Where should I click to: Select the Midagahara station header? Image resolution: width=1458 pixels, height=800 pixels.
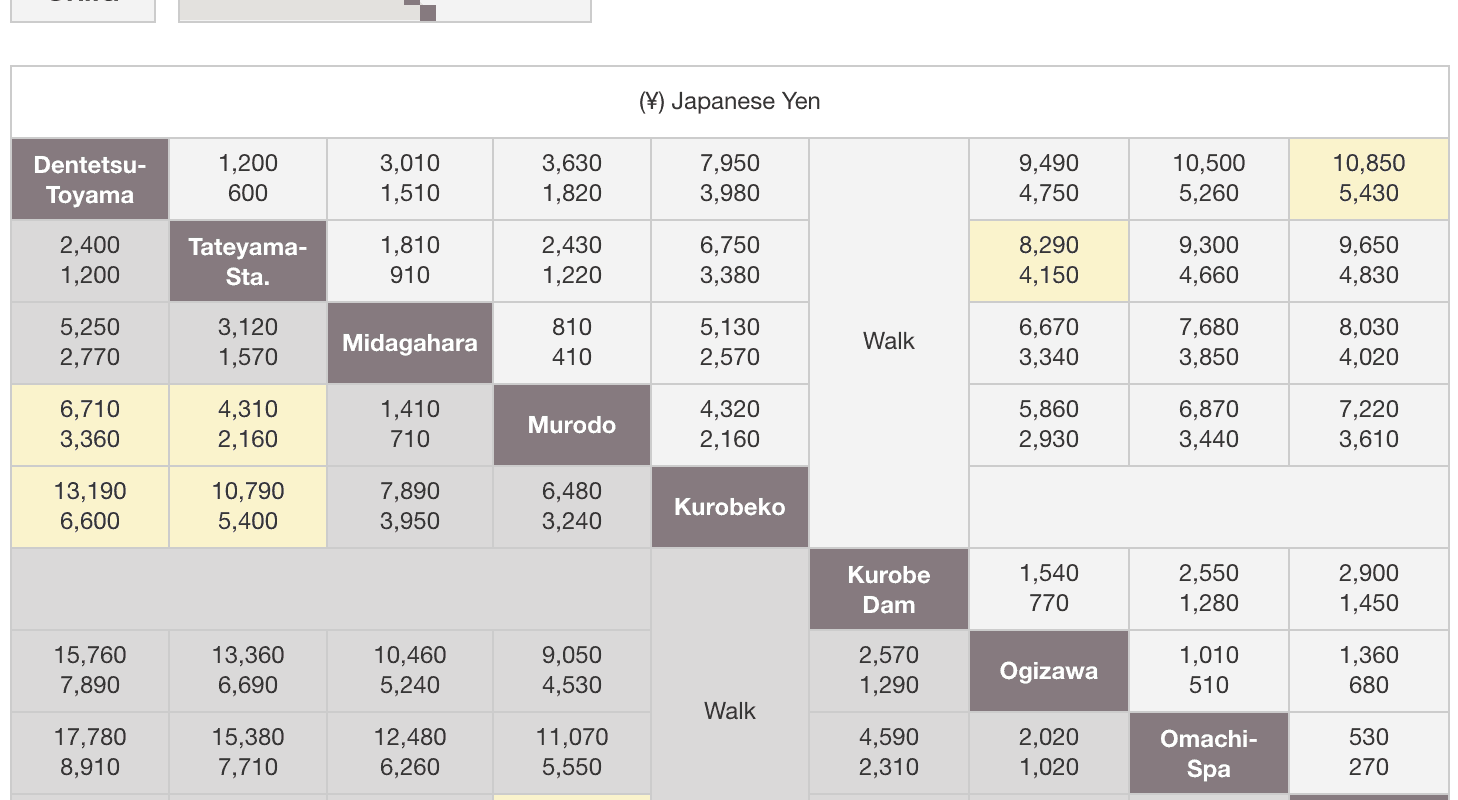[x=410, y=343]
